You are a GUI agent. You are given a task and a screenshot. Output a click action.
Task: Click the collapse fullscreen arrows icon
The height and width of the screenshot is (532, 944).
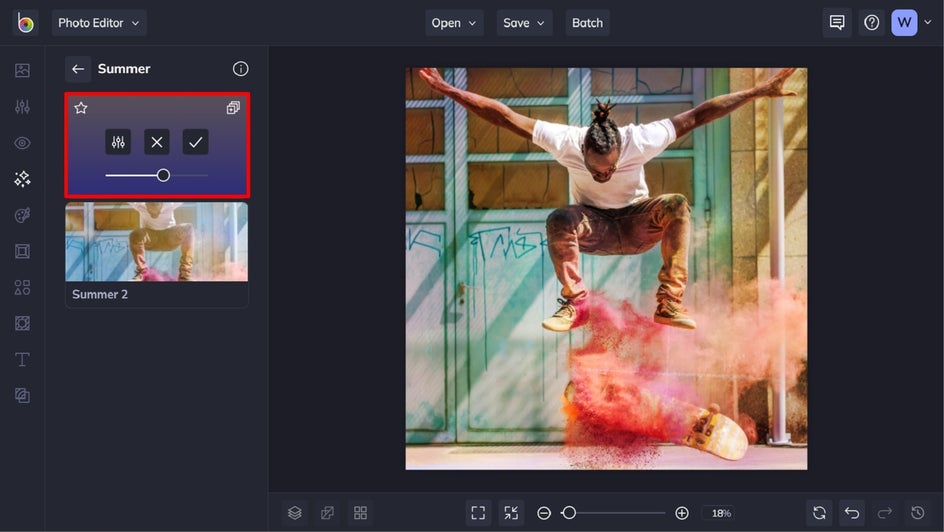pyautogui.click(x=511, y=513)
